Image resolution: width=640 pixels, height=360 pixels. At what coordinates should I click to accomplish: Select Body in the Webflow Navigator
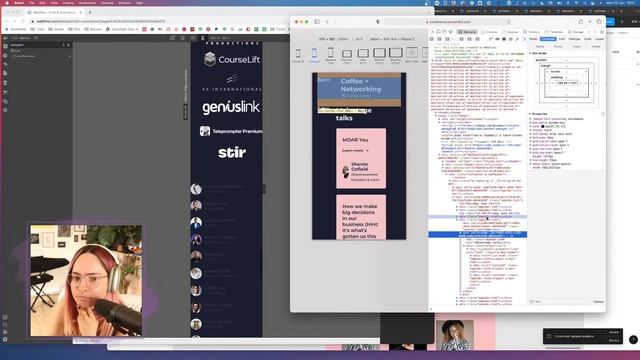[17, 51]
